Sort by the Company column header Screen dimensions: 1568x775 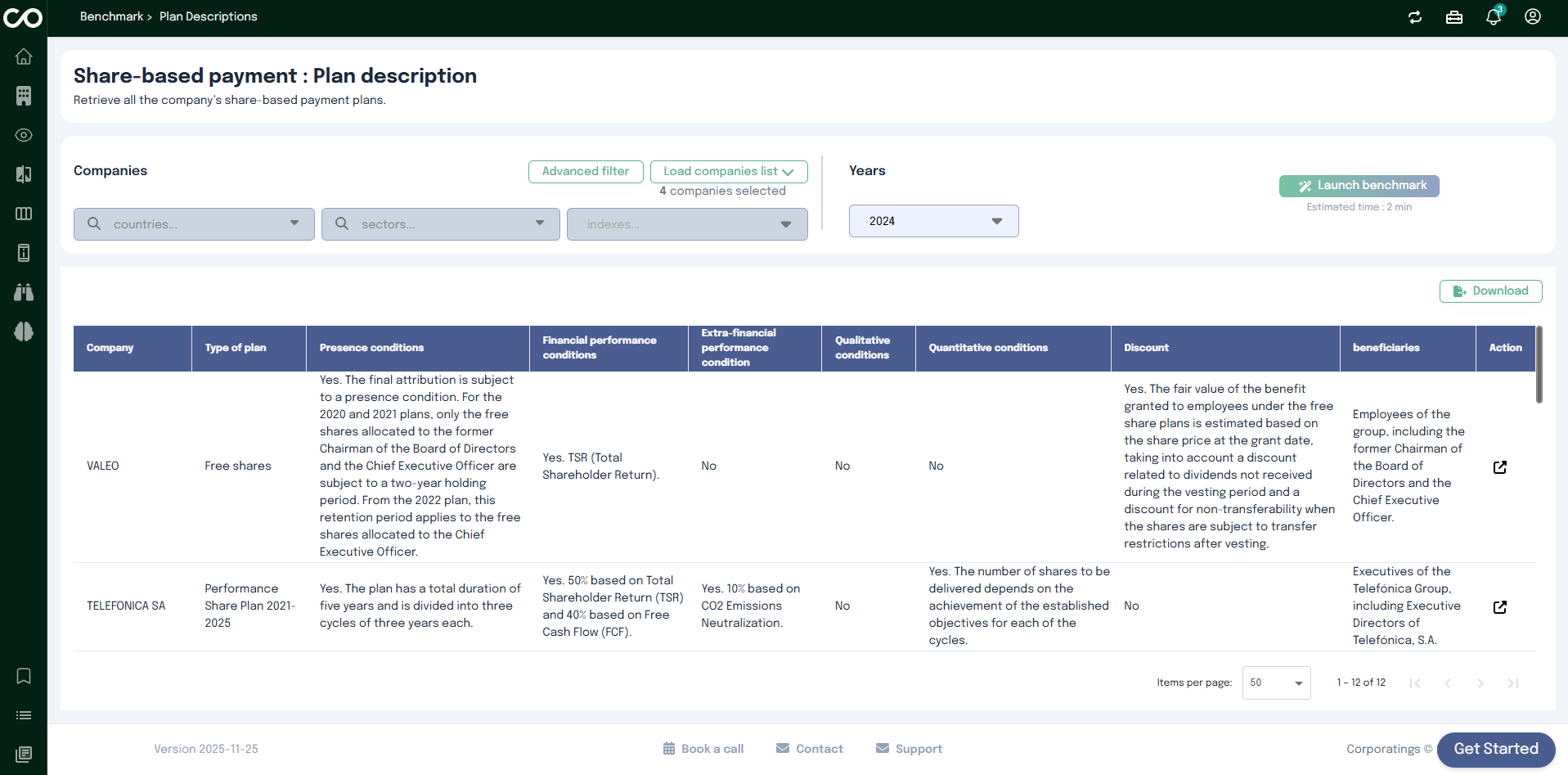(110, 348)
